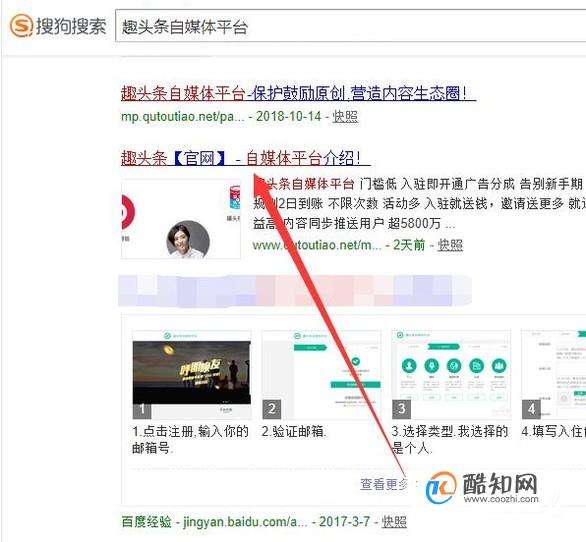Click 查看更多 link
Screen dimensions: 586x542
[384, 484]
